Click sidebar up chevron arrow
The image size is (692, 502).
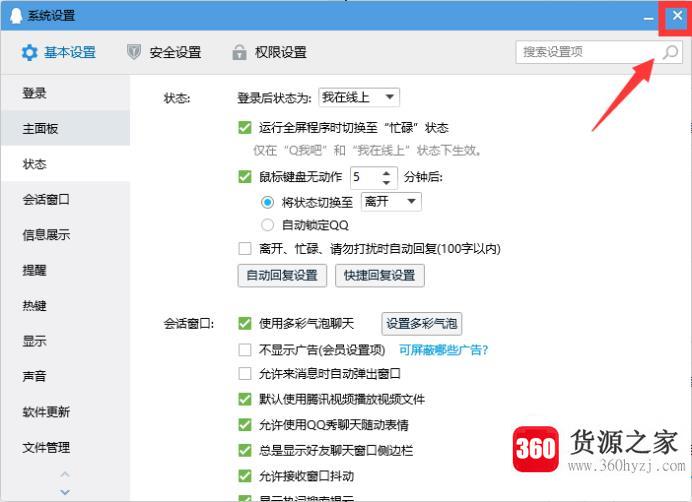click(x=65, y=474)
